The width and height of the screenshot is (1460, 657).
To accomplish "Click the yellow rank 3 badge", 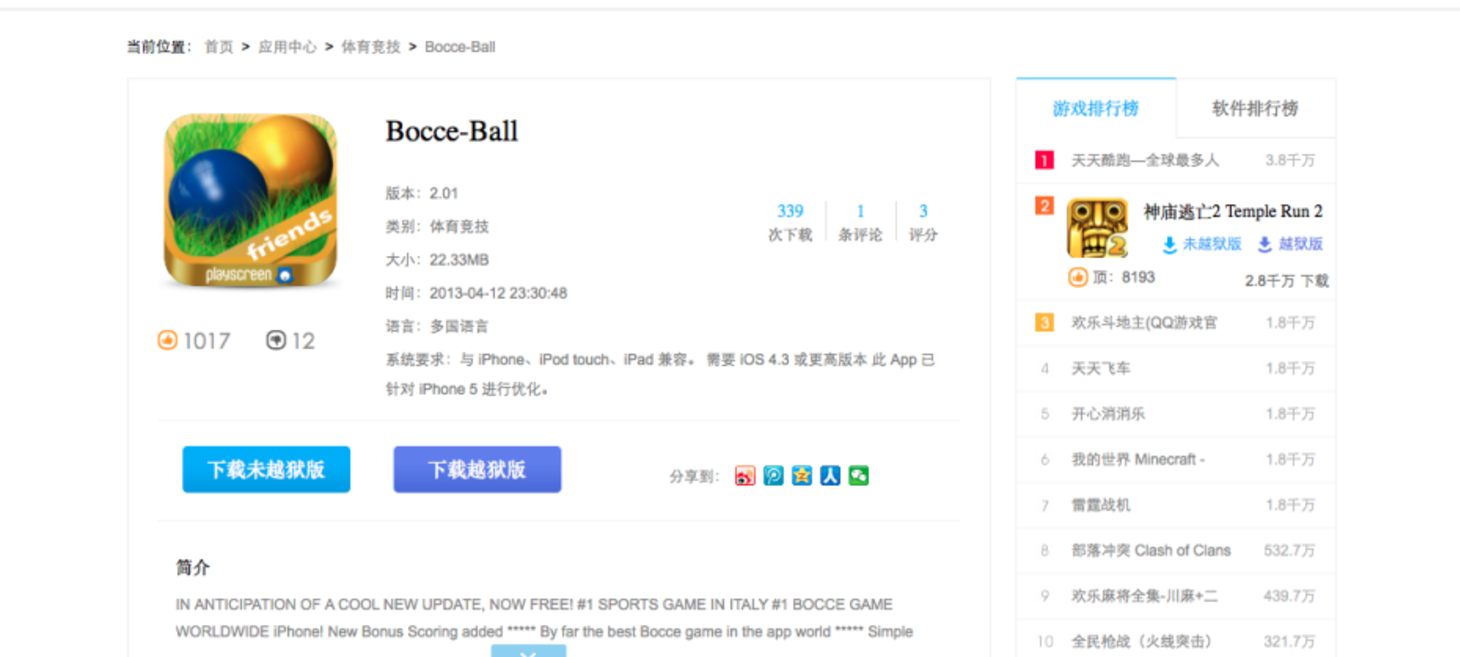I will click(x=1044, y=322).
